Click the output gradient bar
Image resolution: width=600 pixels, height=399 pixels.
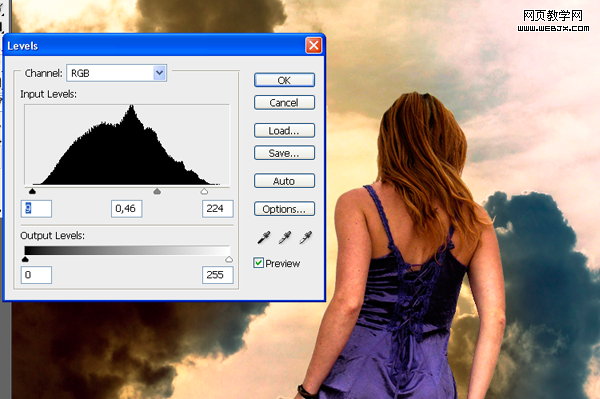click(x=127, y=251)
